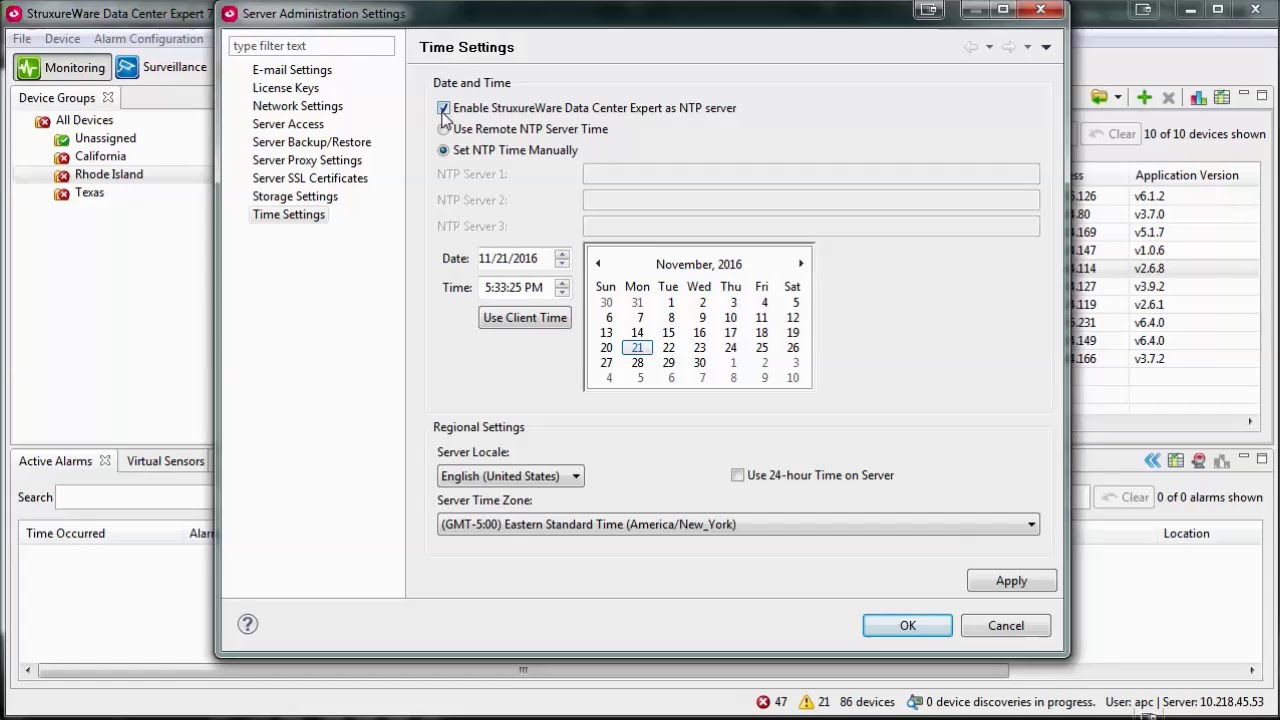The height and width of the screenshot is (720, 1280).
Task: Select Use Remote NTP Server Time
Action: coord(443,129)
